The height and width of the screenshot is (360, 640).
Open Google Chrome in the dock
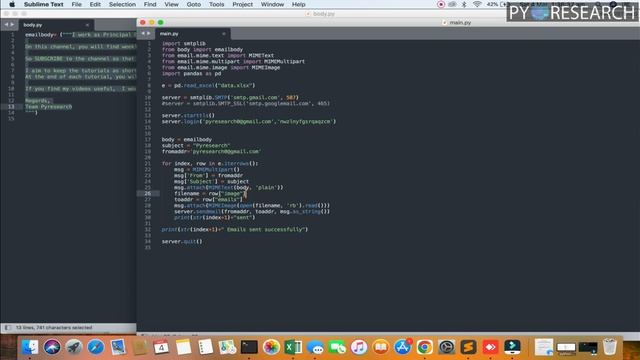[424, 347]
